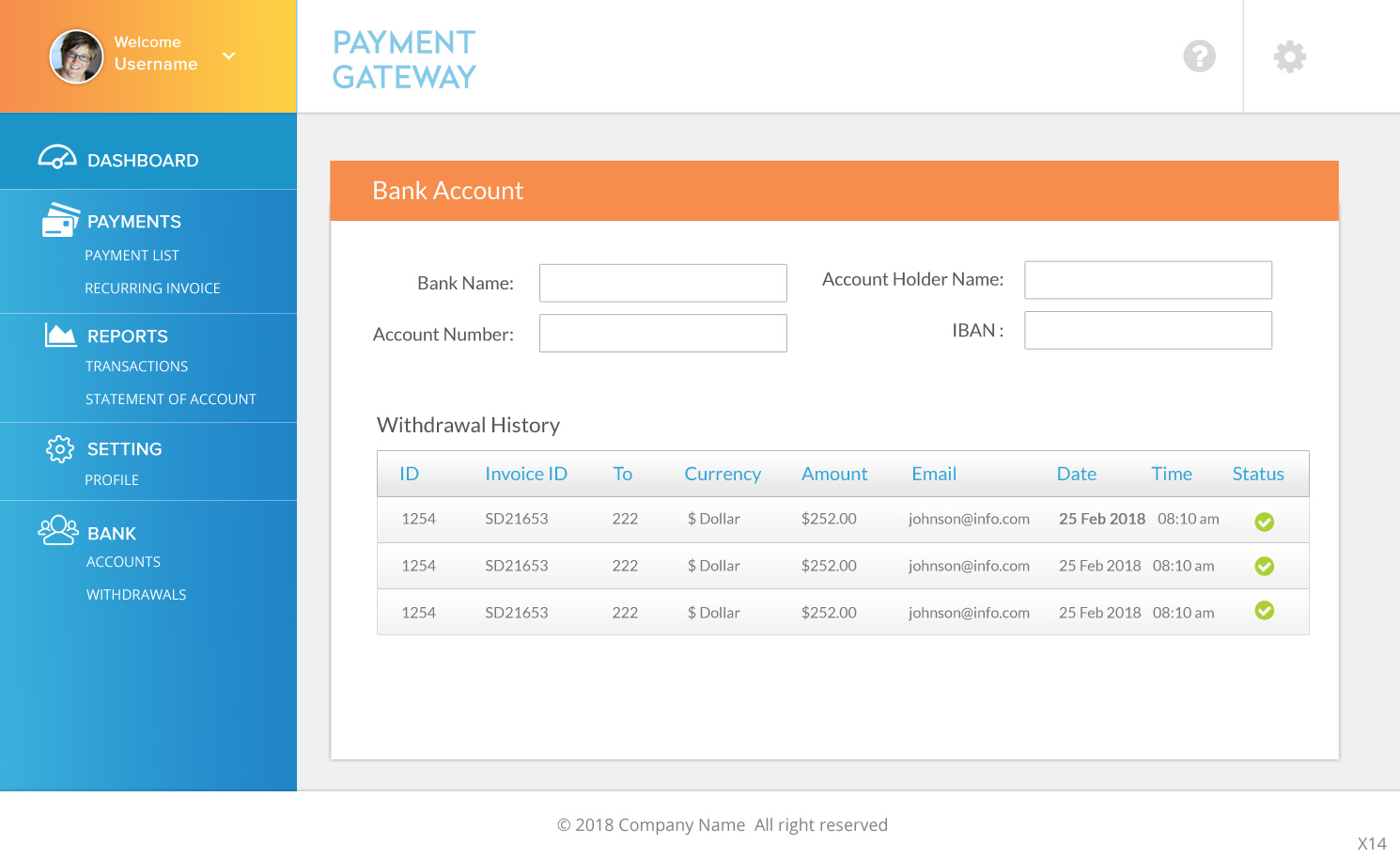Focus the IBAN input field

1147,331
